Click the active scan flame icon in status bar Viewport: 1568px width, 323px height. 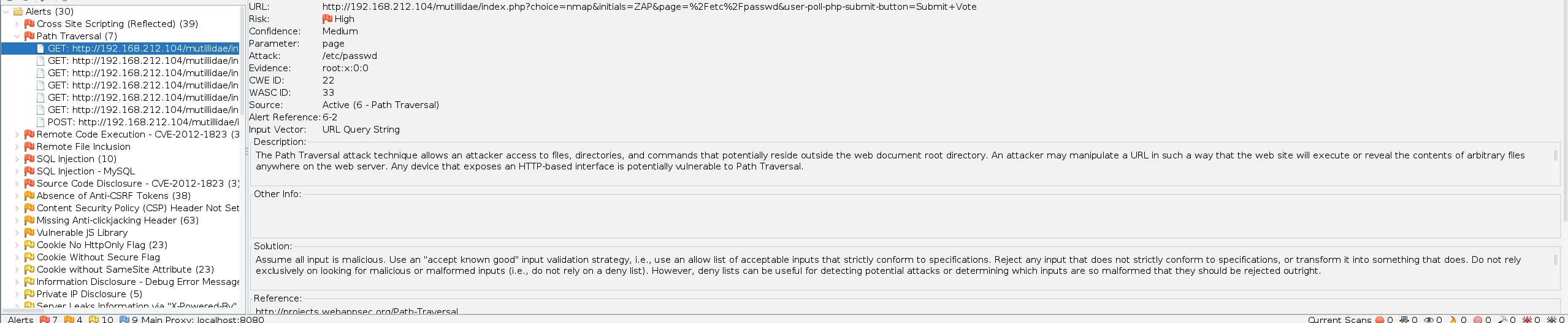pyautogui.click(x=1453, y=319)
